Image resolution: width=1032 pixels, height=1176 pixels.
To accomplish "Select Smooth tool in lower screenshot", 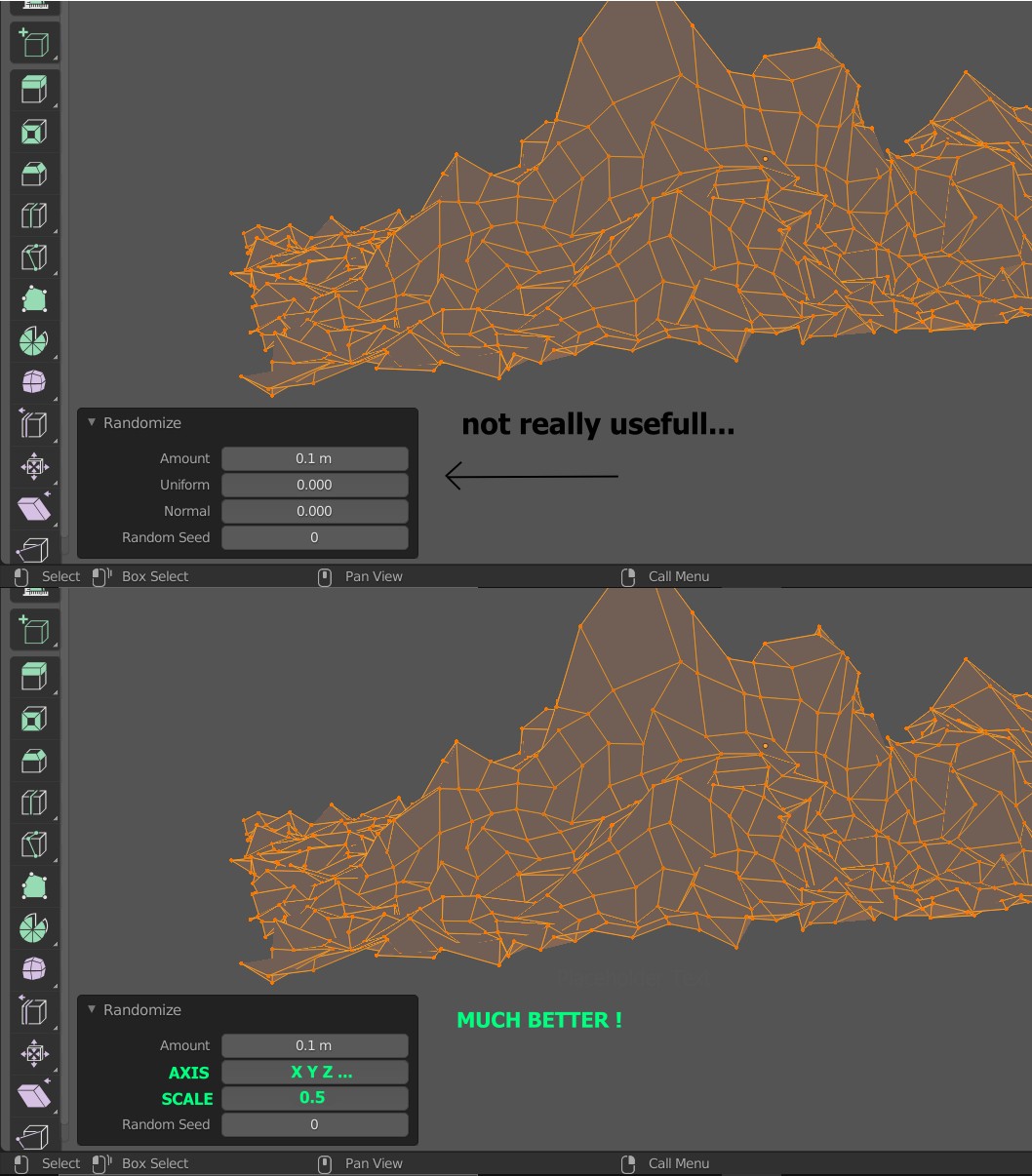I will pyautogui.click(x=34, y=969).
